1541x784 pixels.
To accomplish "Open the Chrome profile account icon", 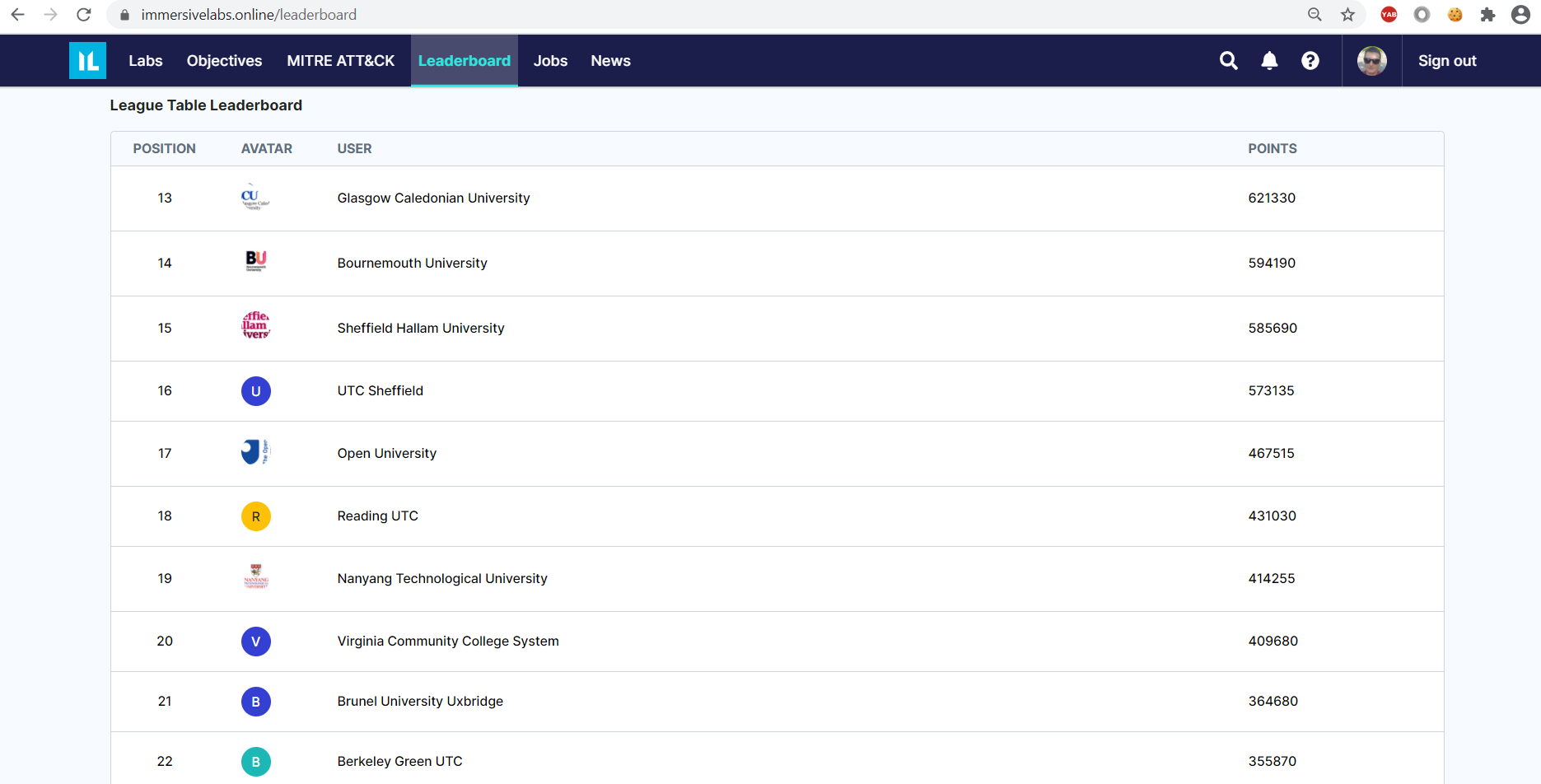I will click(x=1520, y=15).
